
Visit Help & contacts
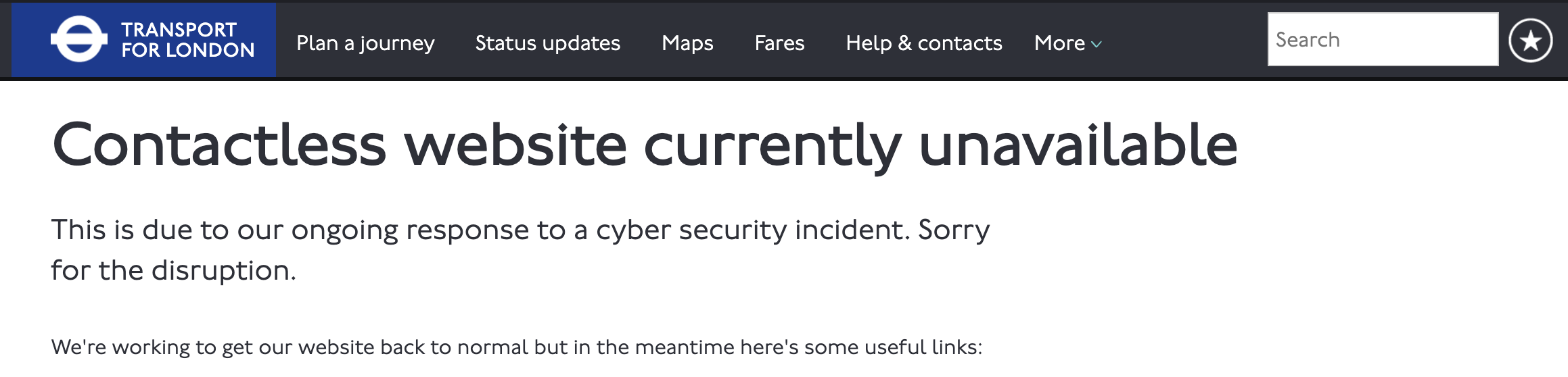(x=924, y=43)
